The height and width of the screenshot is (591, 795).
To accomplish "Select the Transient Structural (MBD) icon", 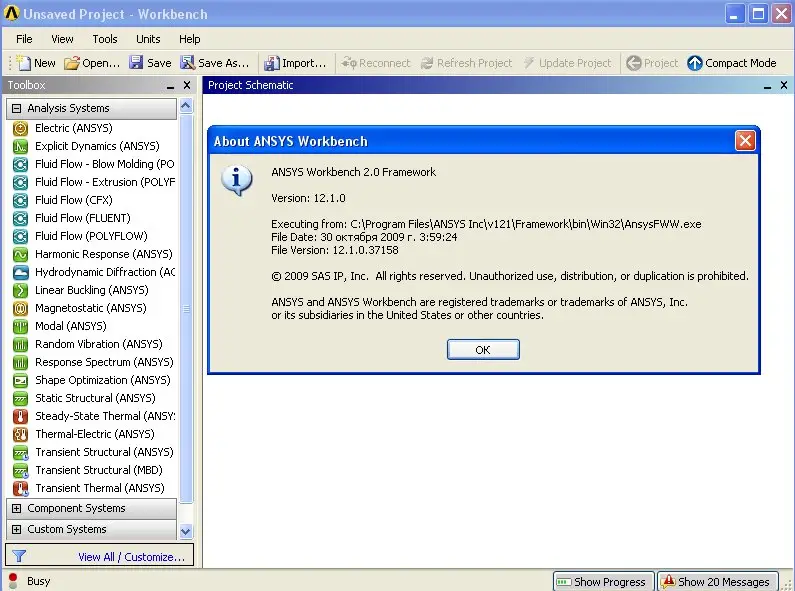I will 20,470.
